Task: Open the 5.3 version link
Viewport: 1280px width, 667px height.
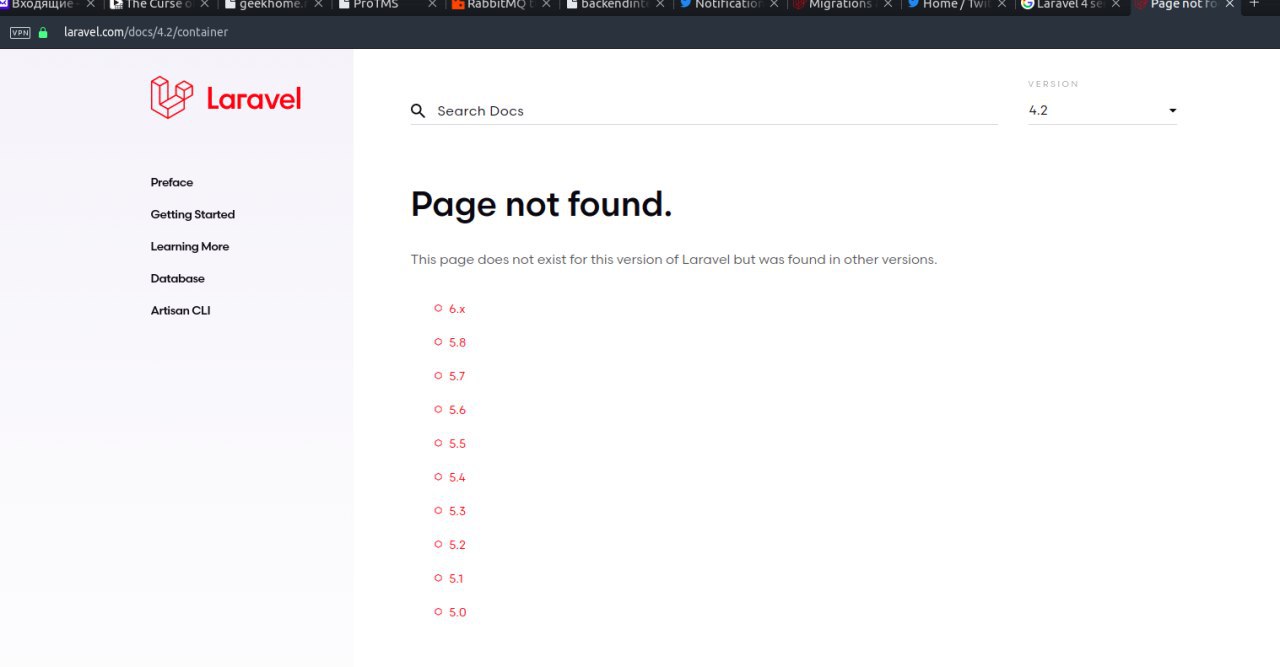Action: point(457,511)
